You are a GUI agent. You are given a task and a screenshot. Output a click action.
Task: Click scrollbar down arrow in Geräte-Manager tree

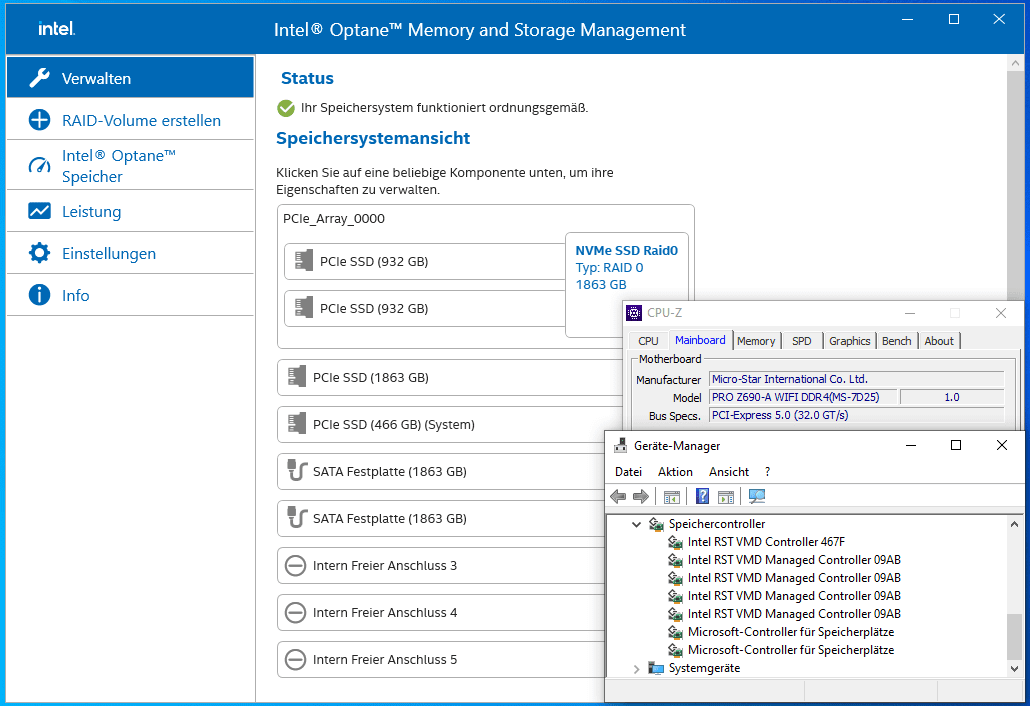[x=1014, y=669]
